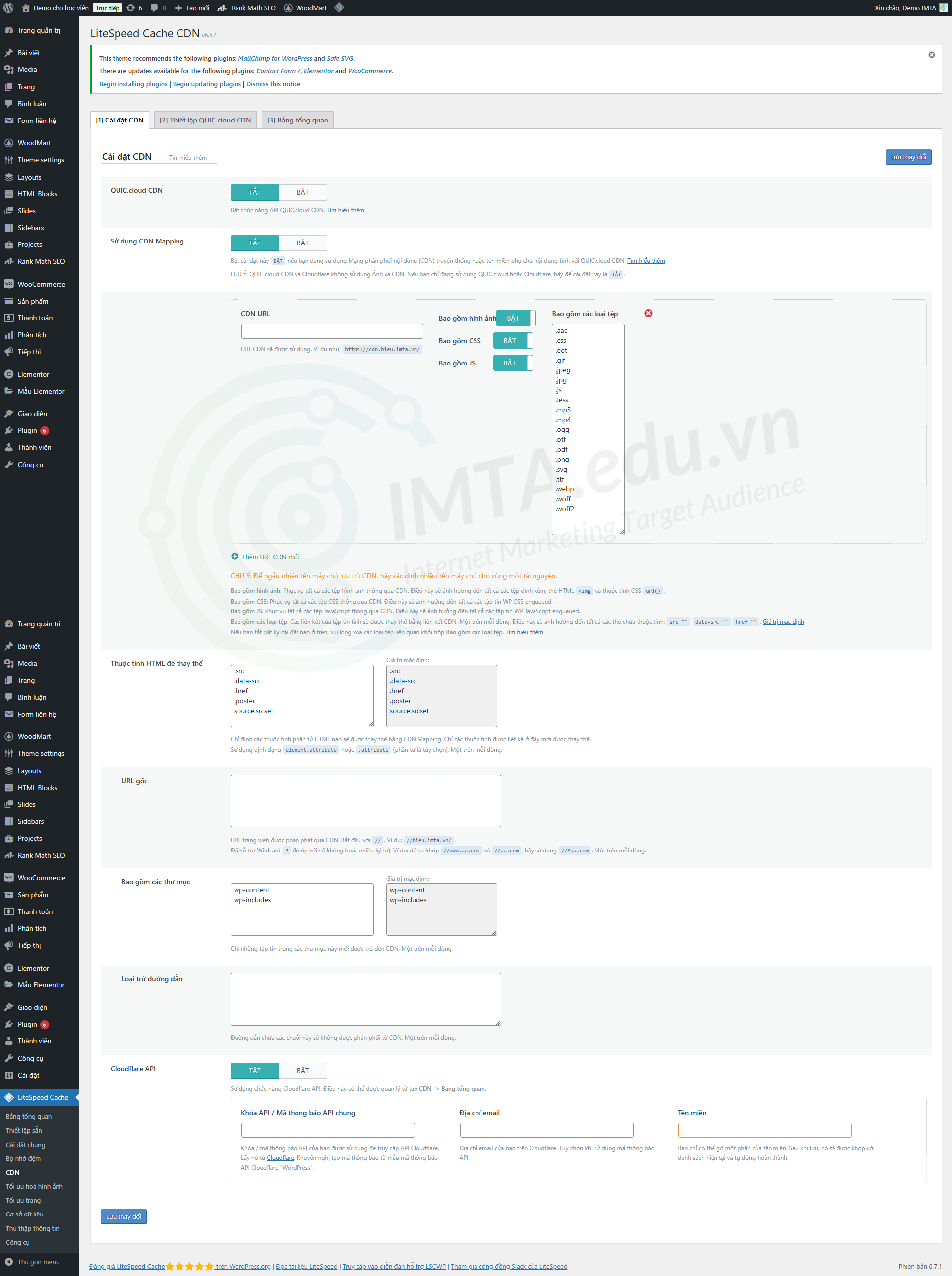This screenshot has width=952, height=1276.
Task: Dismiss the plugin notice with the X icon
Action: [931, 55]
